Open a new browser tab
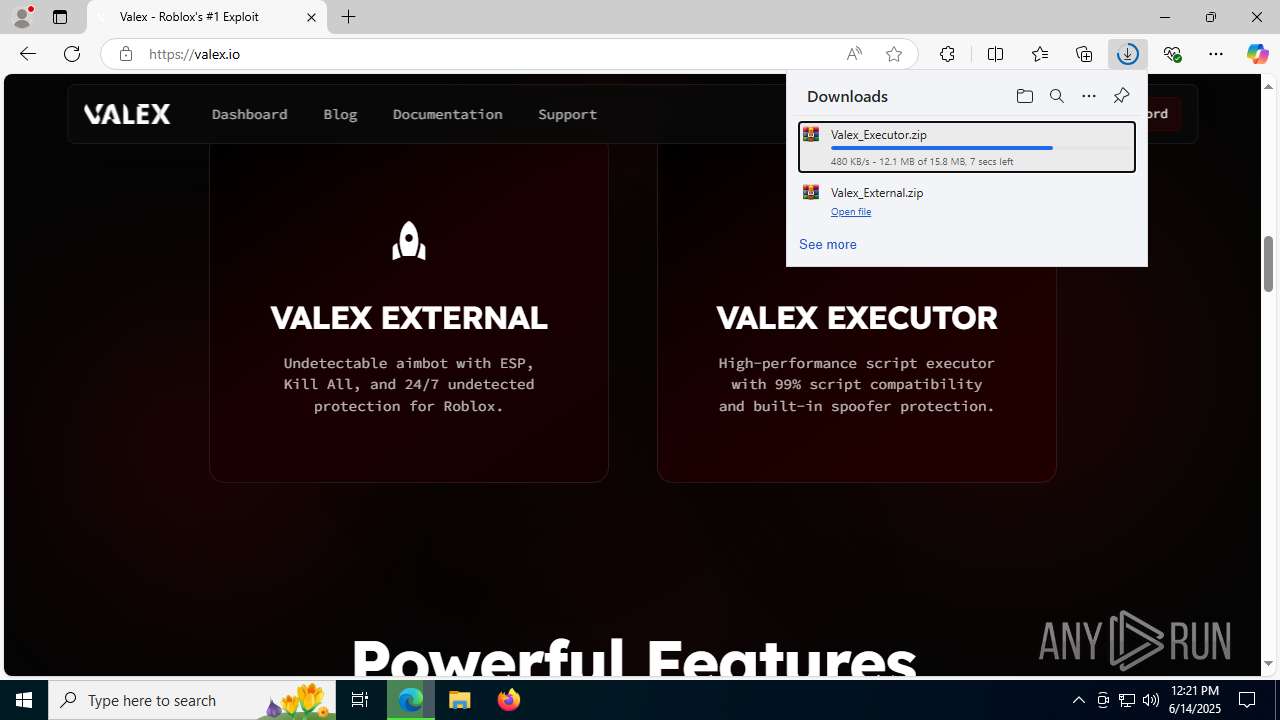Viewport: 1280px width, 720px height. (x=348, y=17)
